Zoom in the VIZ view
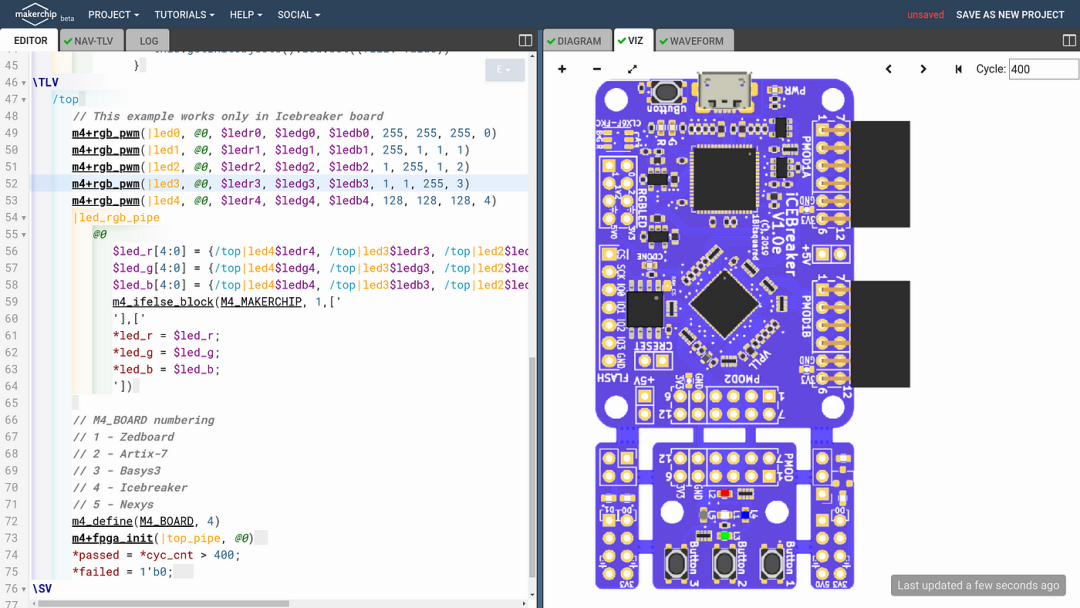This screenshot has width=1080, height=608. coord(562,69)
